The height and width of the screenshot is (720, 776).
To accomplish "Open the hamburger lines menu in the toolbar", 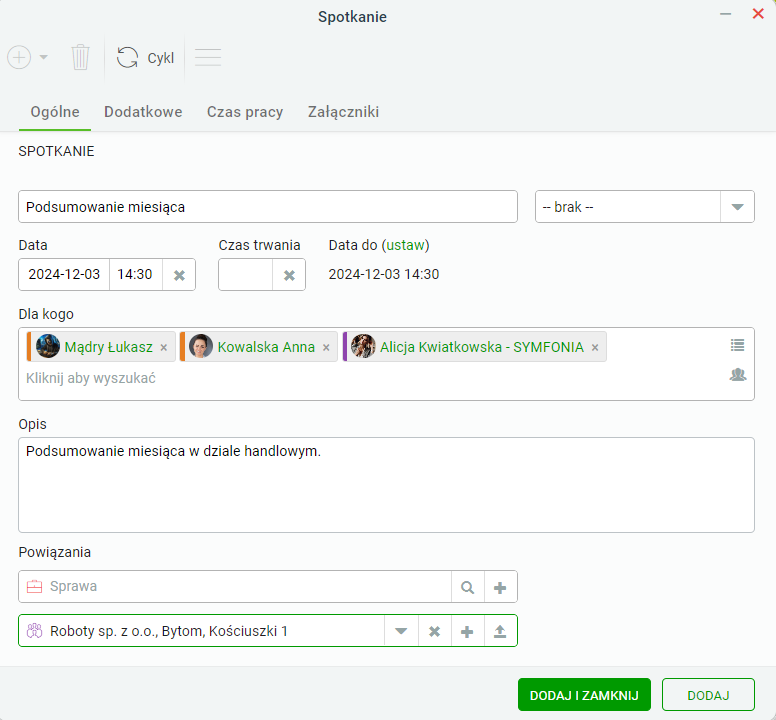I will (208, 57).
